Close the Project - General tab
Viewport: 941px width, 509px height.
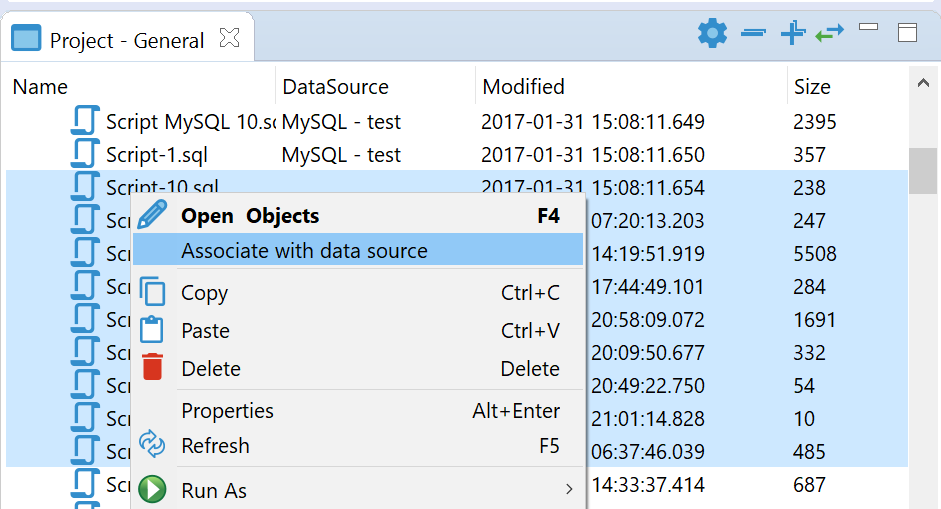click(229, 39)
